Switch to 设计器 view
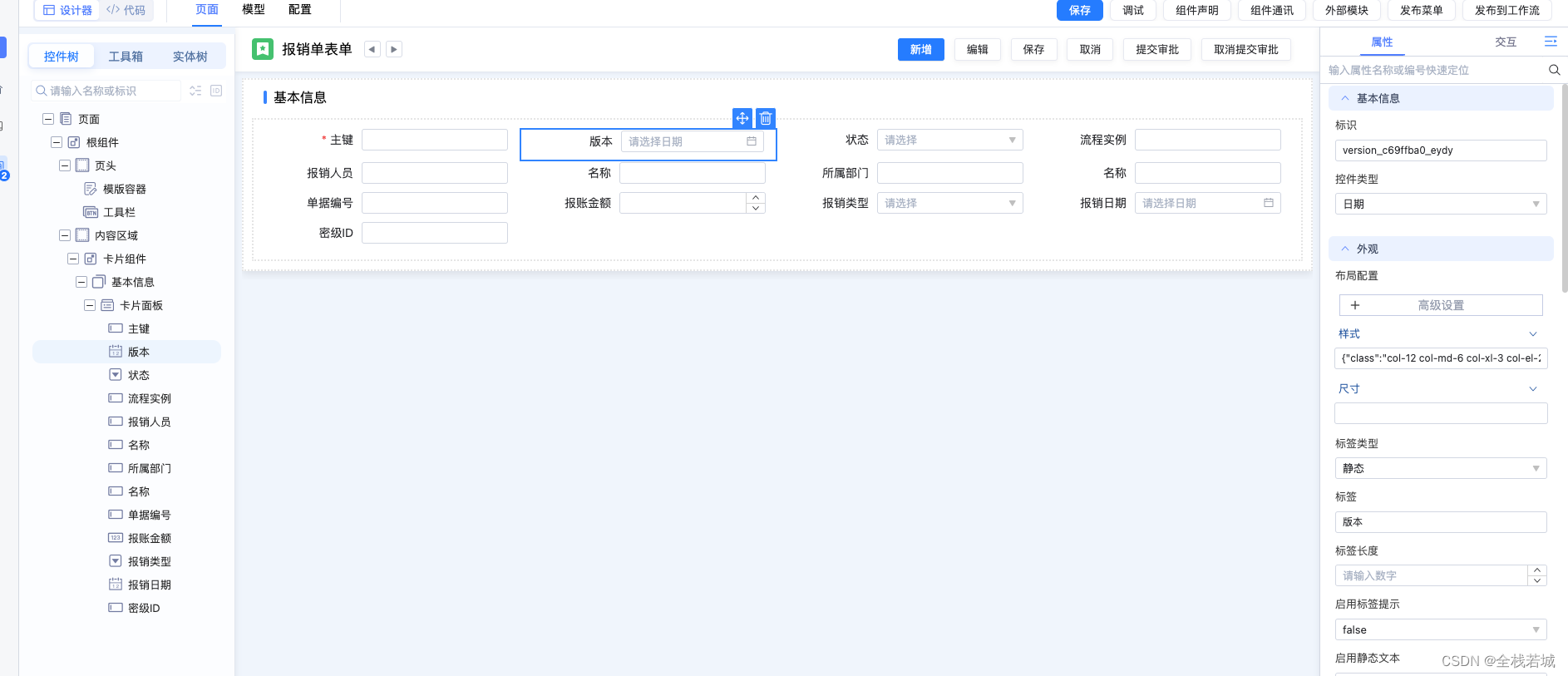Image resolution: width=1568 pixels, height=676 pixels. [67, 10]
